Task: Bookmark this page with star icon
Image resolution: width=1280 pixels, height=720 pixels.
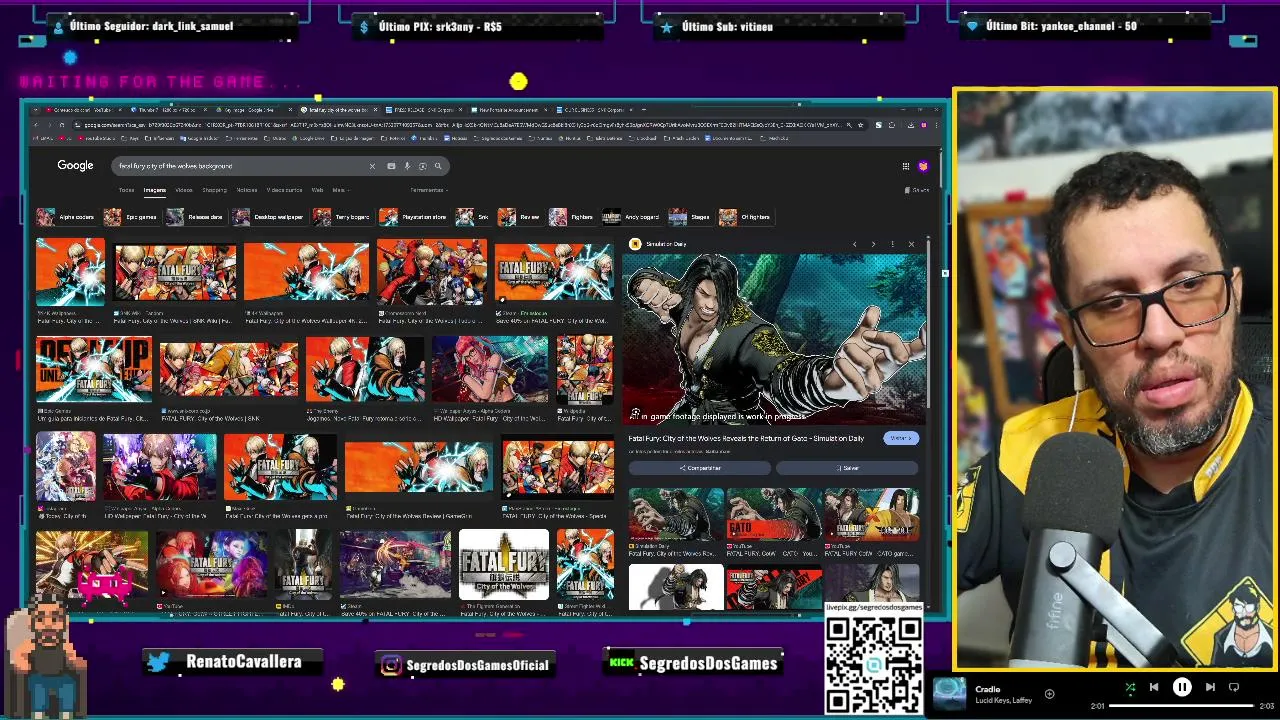Action: click(860, 125)
